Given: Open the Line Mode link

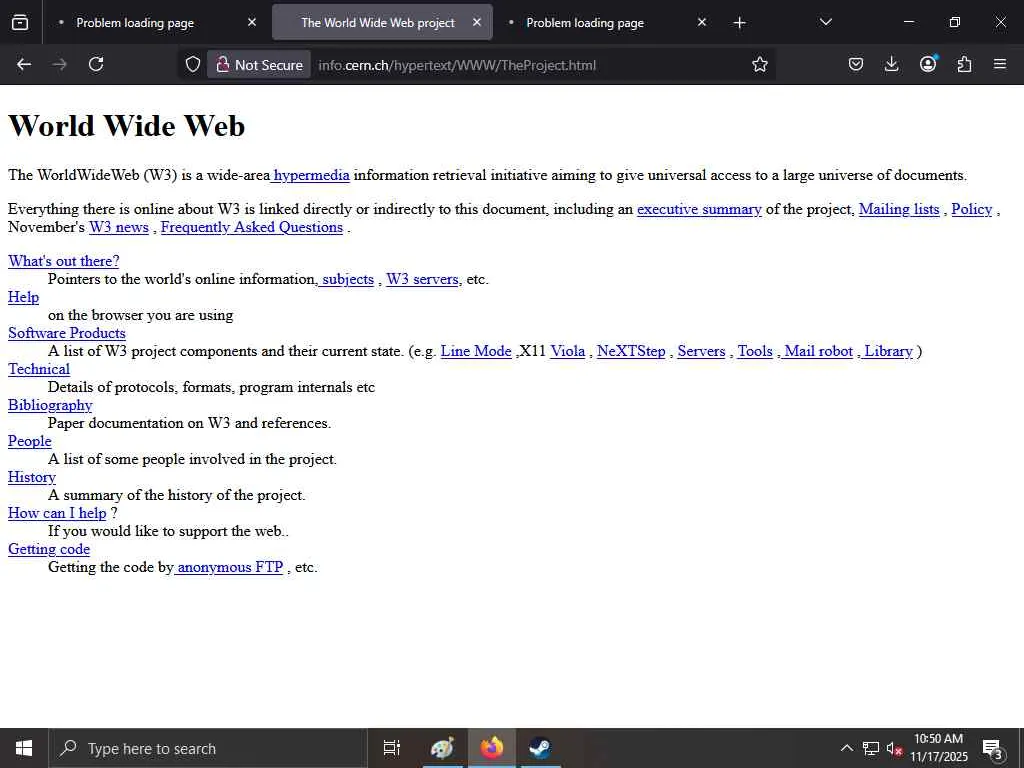Looking at the screenshot, I should click(475, 351).
